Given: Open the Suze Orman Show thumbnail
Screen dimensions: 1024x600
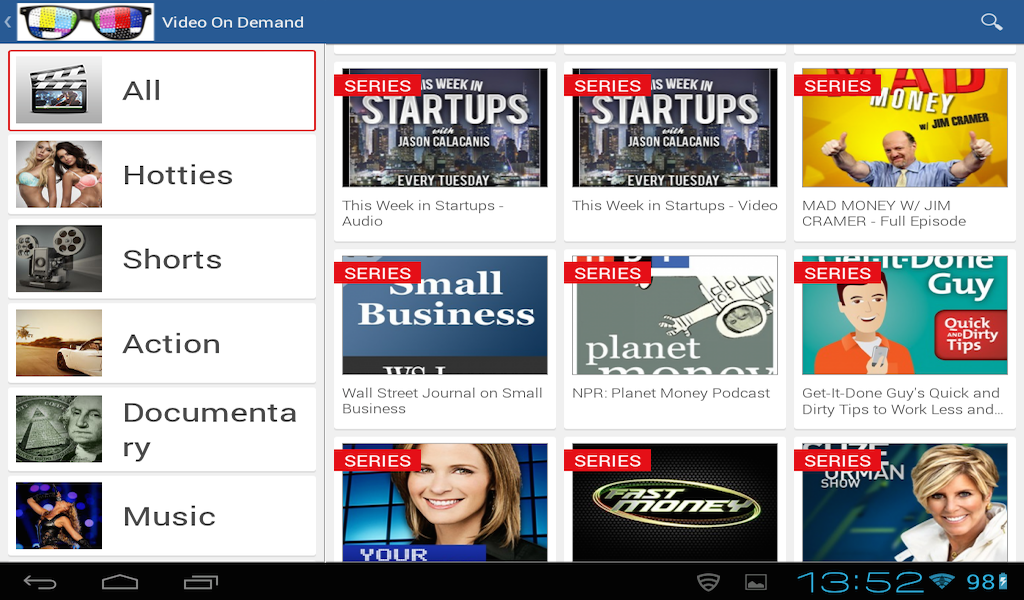Looking at the screenshot, I should 904,502.
